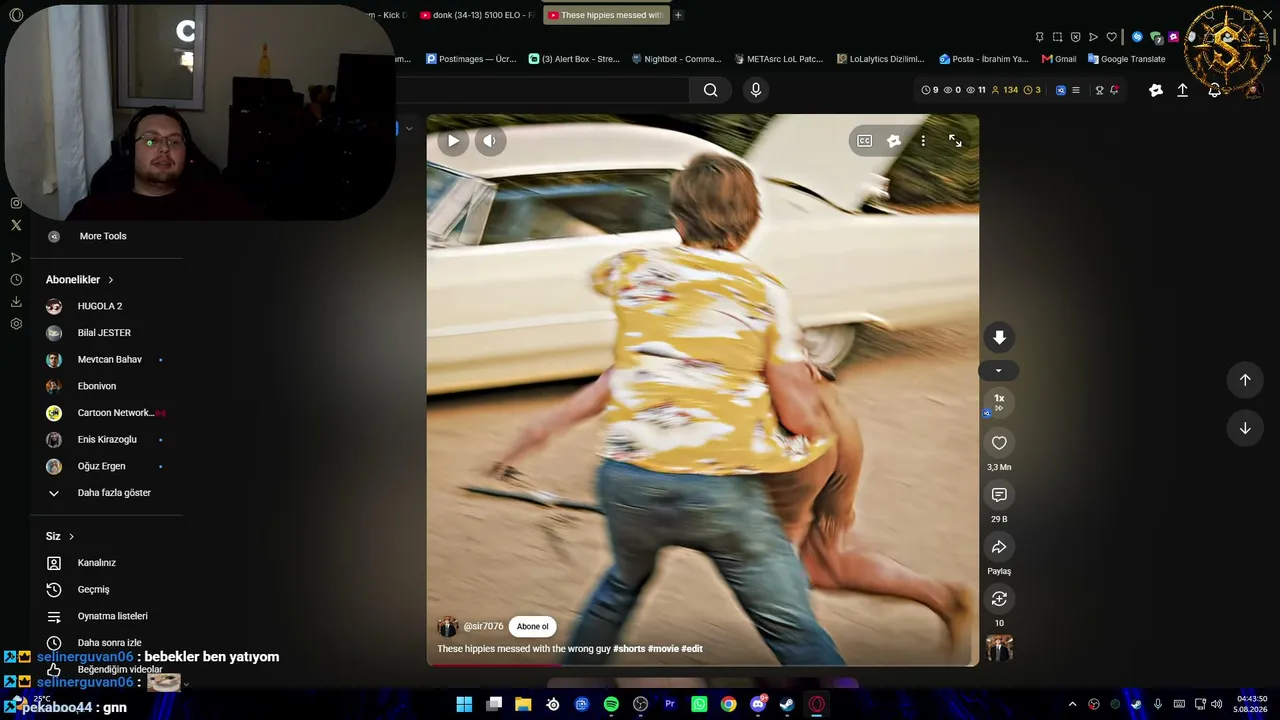The height and width of the screenshot is (720, 1280).
Task: Open the @sir7076 channel link
Action: 483,627
